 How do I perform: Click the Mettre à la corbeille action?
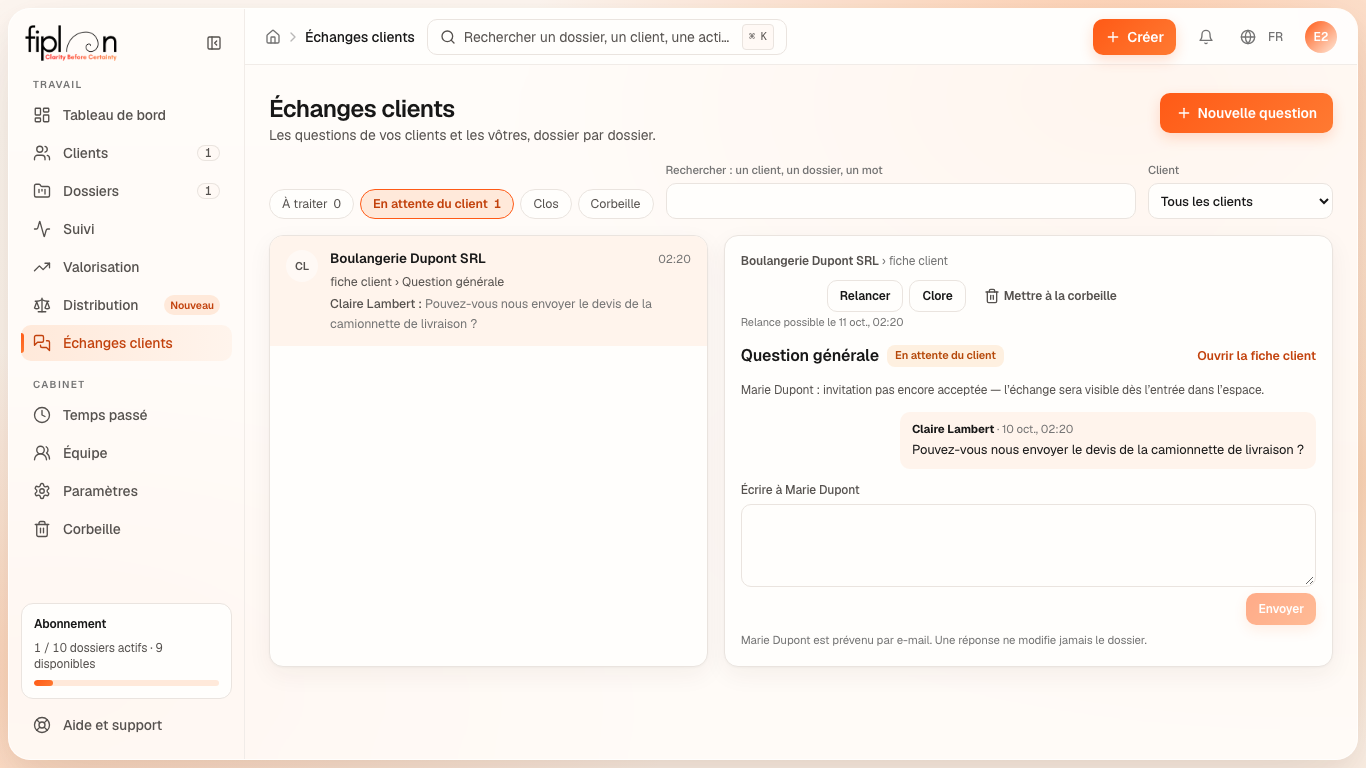pyautogui.click(x=1050, y=296)
